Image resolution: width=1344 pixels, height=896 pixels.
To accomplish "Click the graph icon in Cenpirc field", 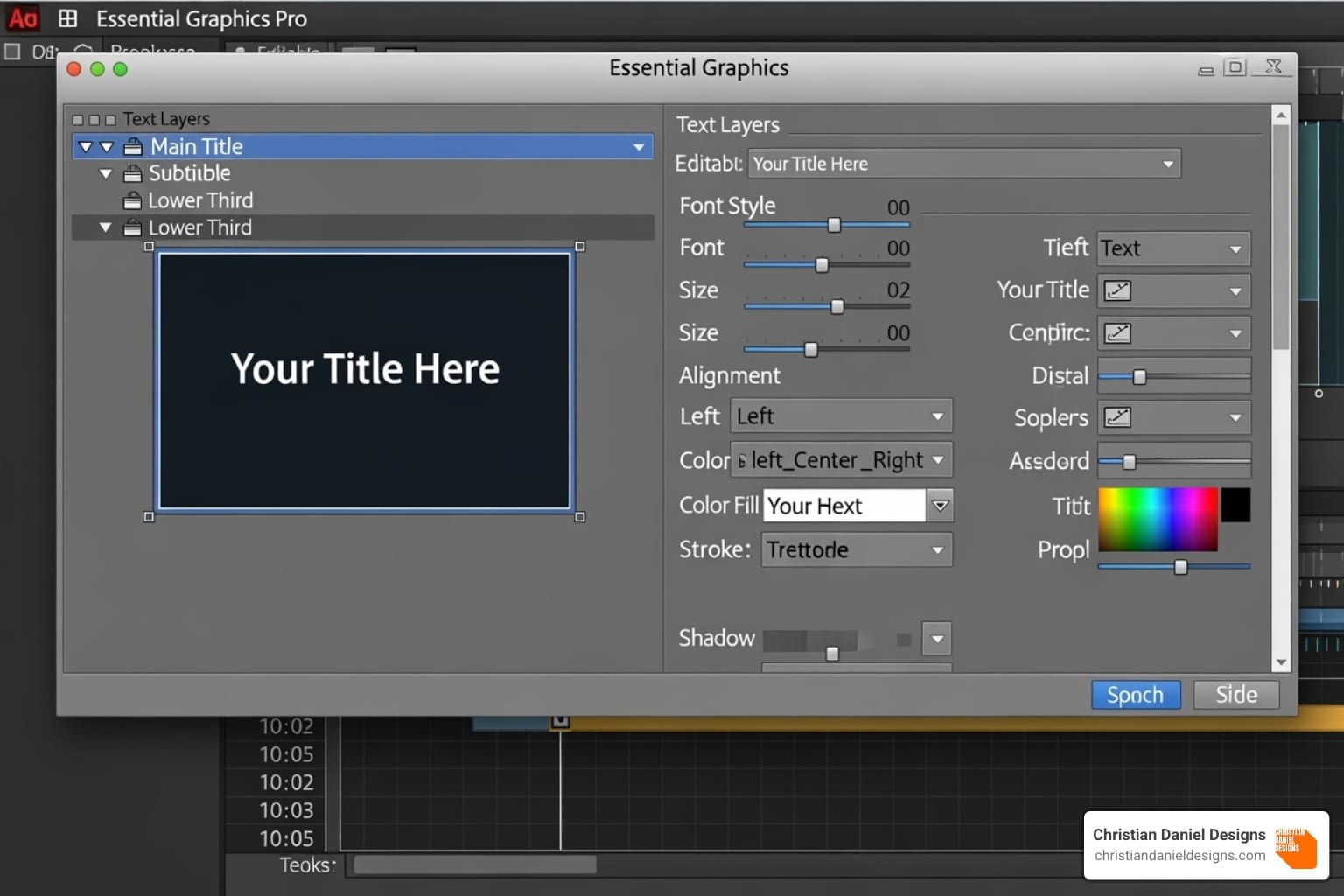I will pyautogui.click(x=1117, y=333).
